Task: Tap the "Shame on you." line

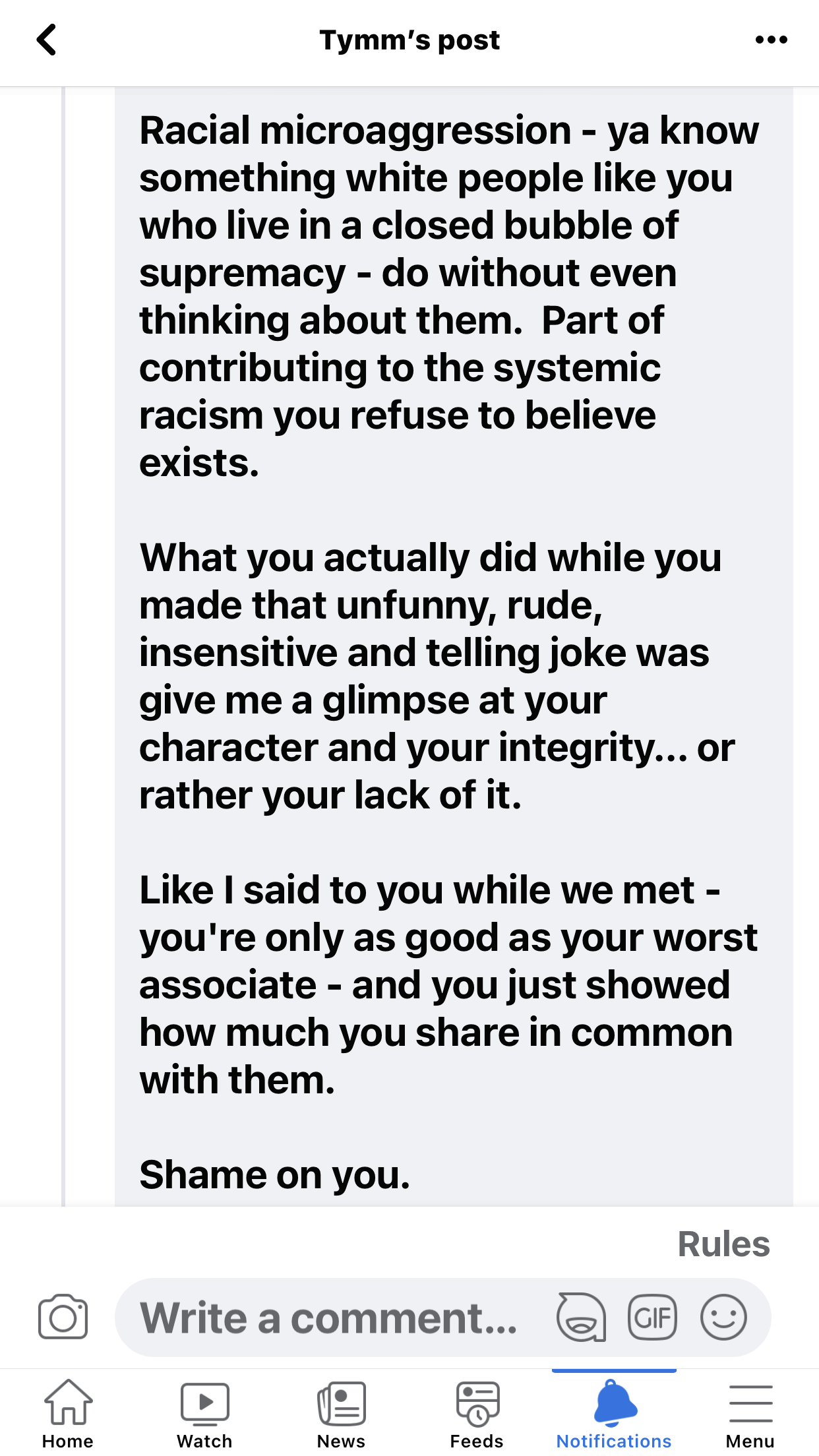Action: tap(274, 1174)
